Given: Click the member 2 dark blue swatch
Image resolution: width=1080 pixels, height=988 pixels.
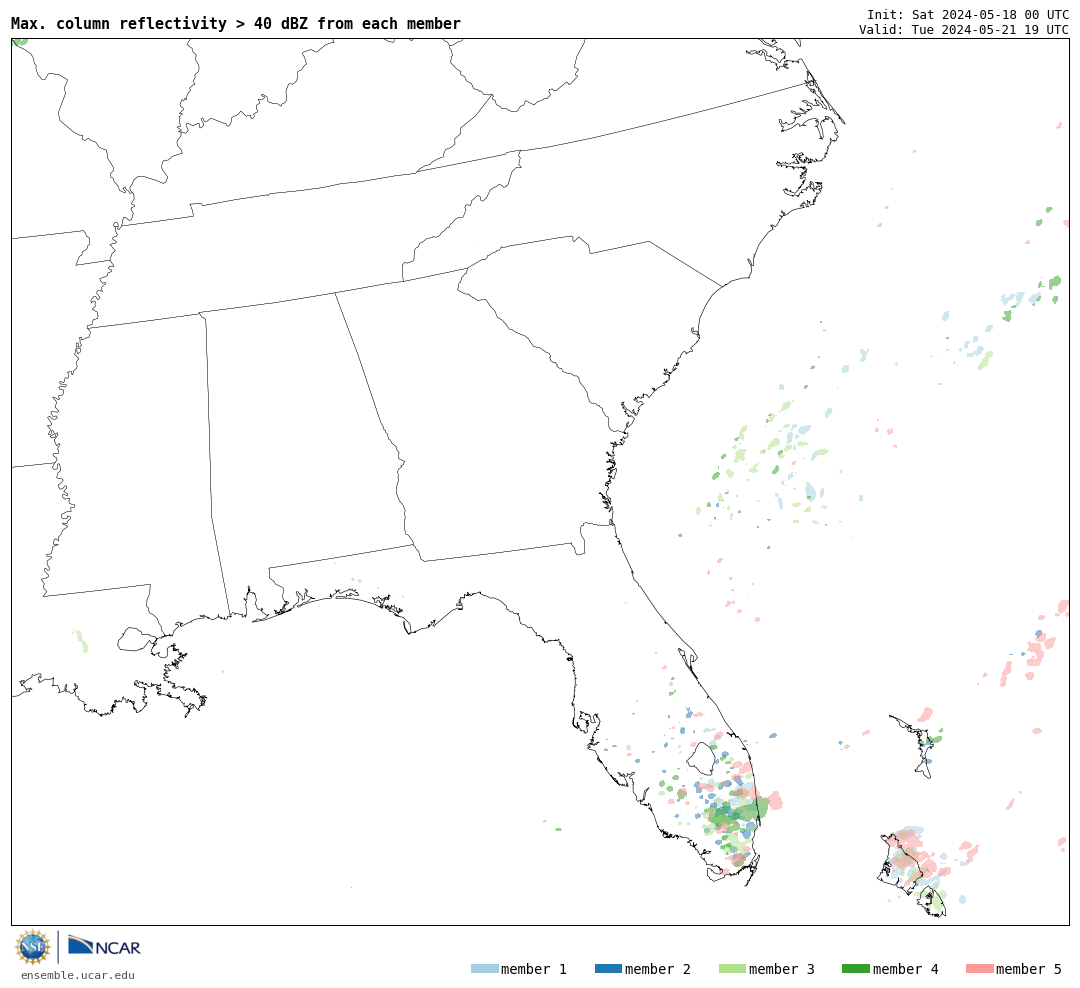Looking at the screenshot, I should pos(608,969).
